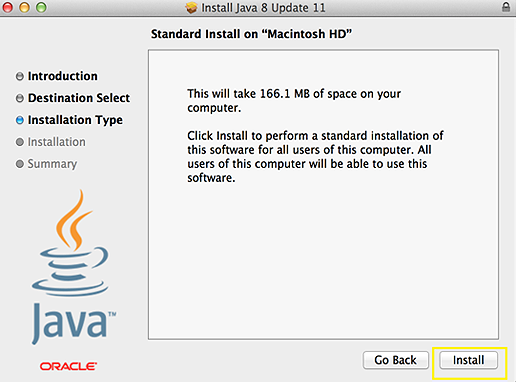Click the Summary step bullet

tap(20, 164)
